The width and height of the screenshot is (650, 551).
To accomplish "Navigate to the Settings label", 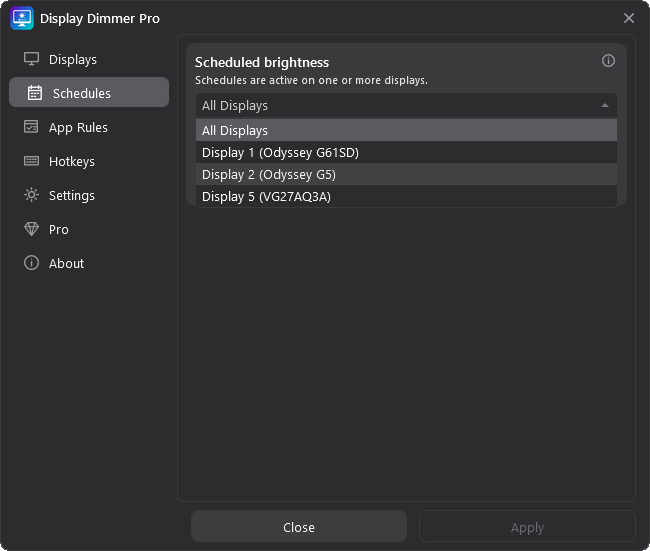I will click(x=72, y=196).
